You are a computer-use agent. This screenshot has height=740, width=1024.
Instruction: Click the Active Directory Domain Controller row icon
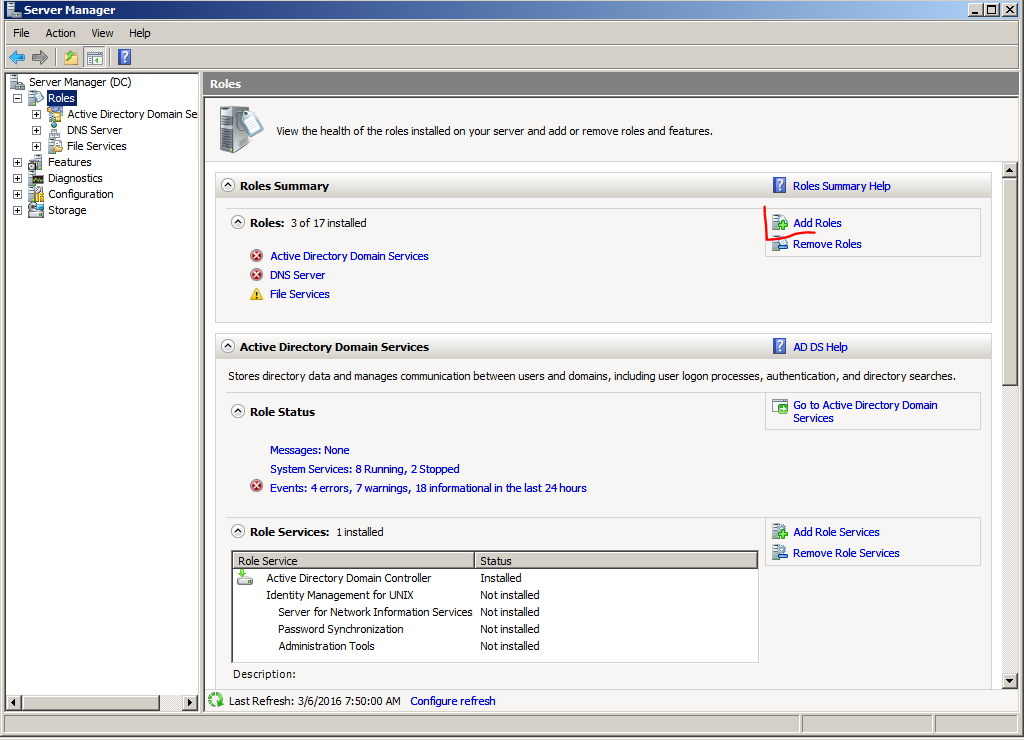(245, 577)
